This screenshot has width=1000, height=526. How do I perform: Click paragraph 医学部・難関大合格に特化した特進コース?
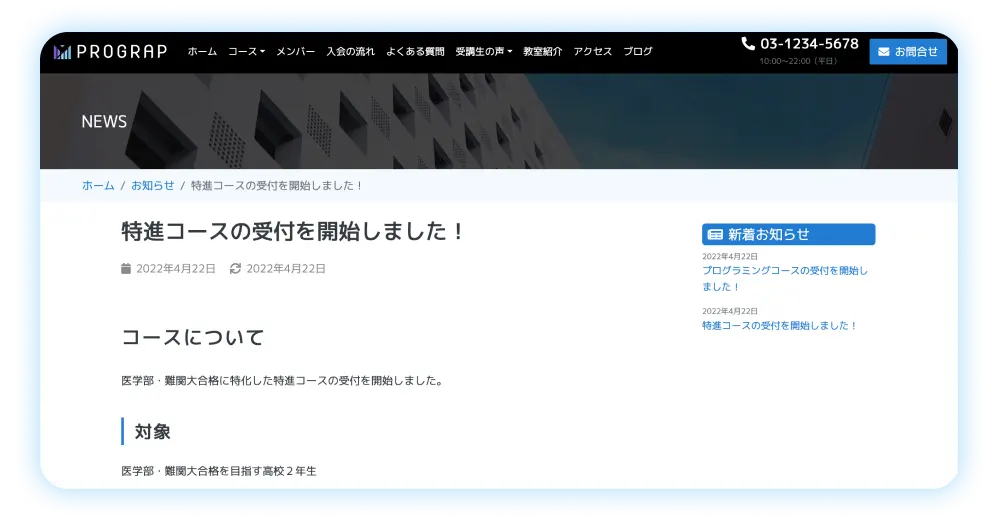(x=283, y=381)
